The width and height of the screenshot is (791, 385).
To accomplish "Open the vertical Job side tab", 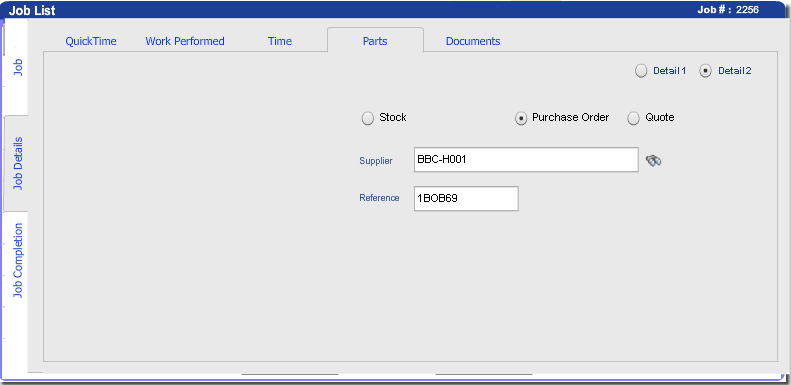I will [x=18, y=67].
